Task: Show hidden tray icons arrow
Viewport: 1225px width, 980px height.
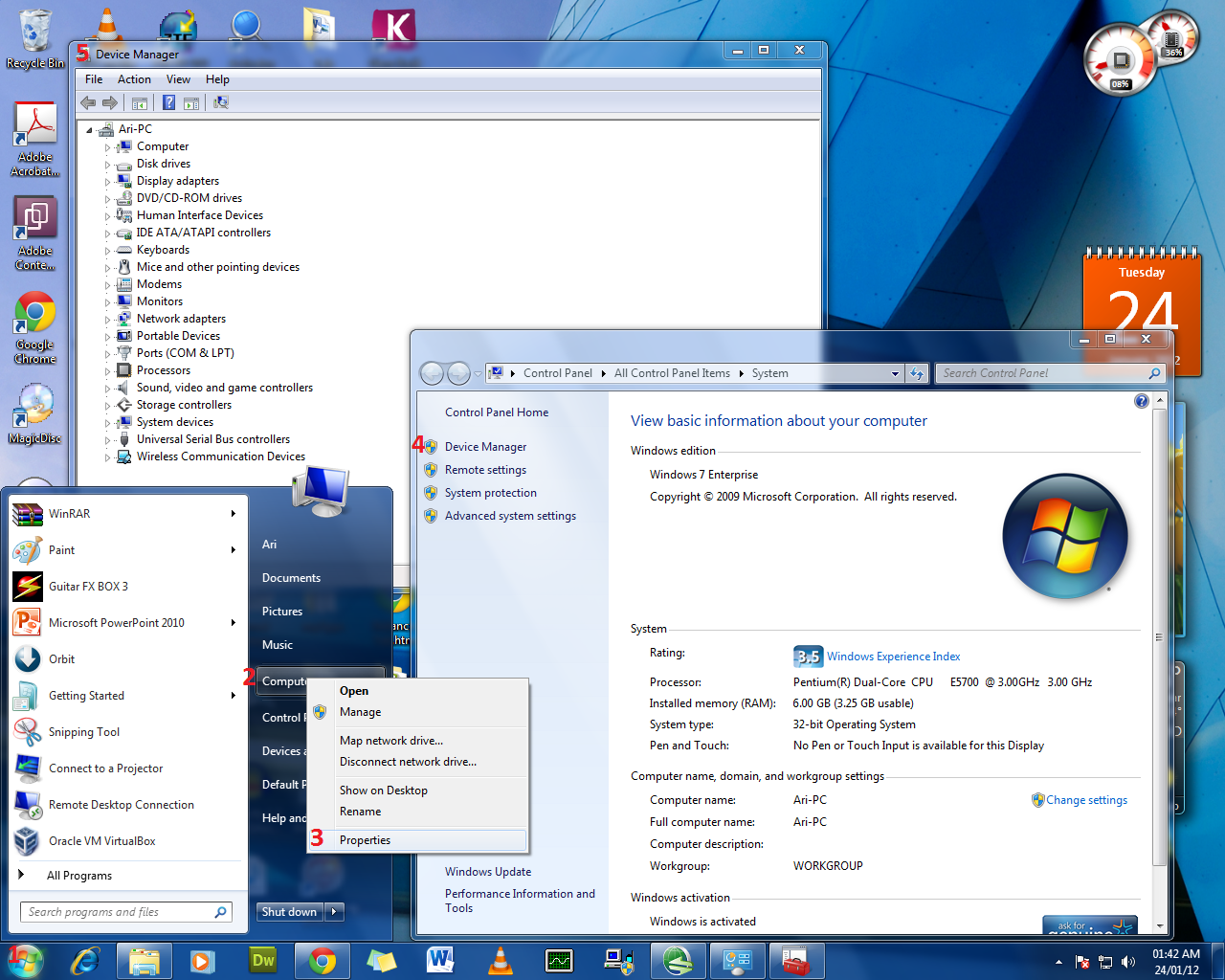Action: [x=1058, y=962]
